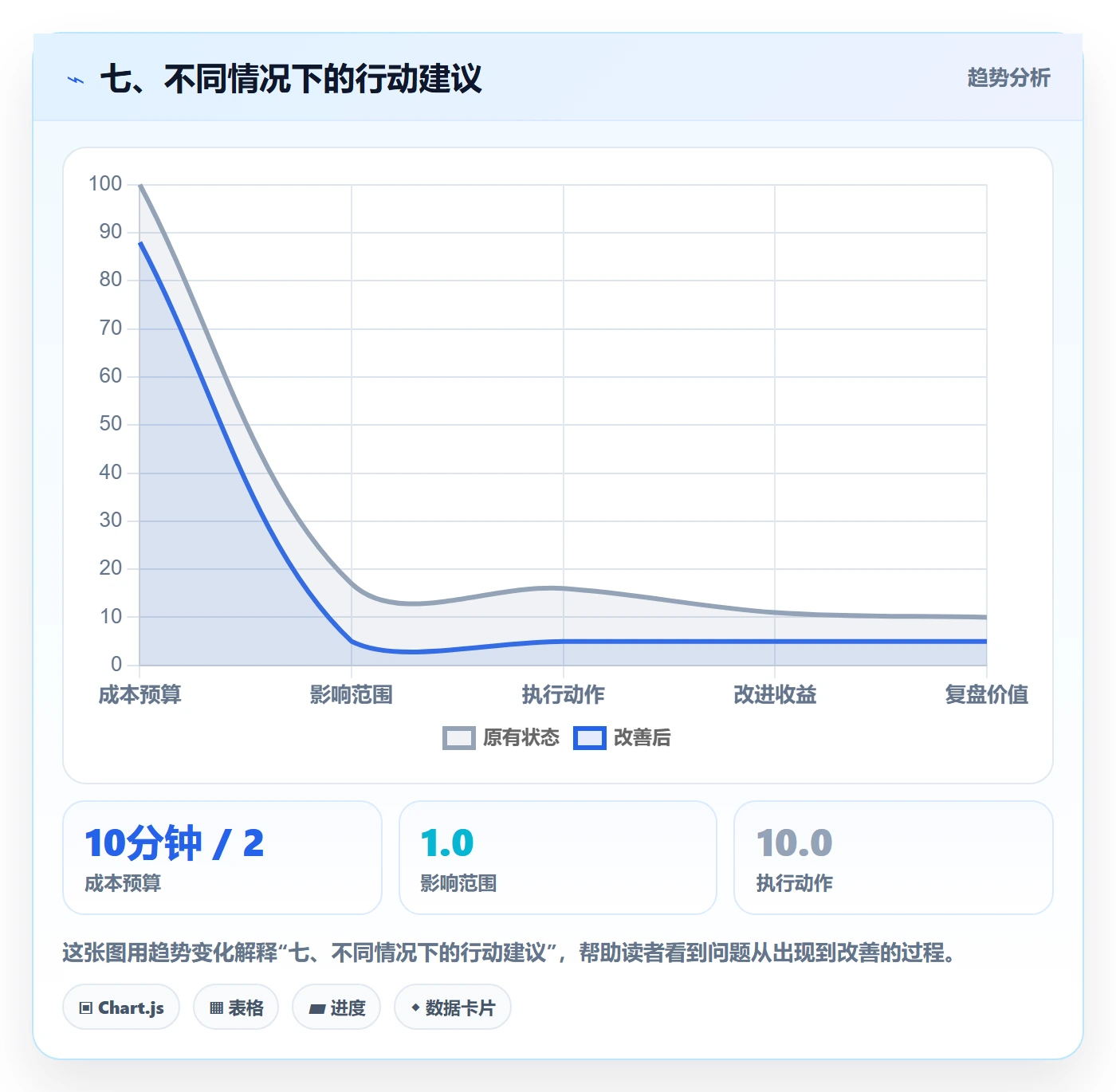Image resolution: width=1116 pixels, height=1092 pixels.
Task: Click the description text starting 这张图用趋势变化
Action: click(509, 953)
